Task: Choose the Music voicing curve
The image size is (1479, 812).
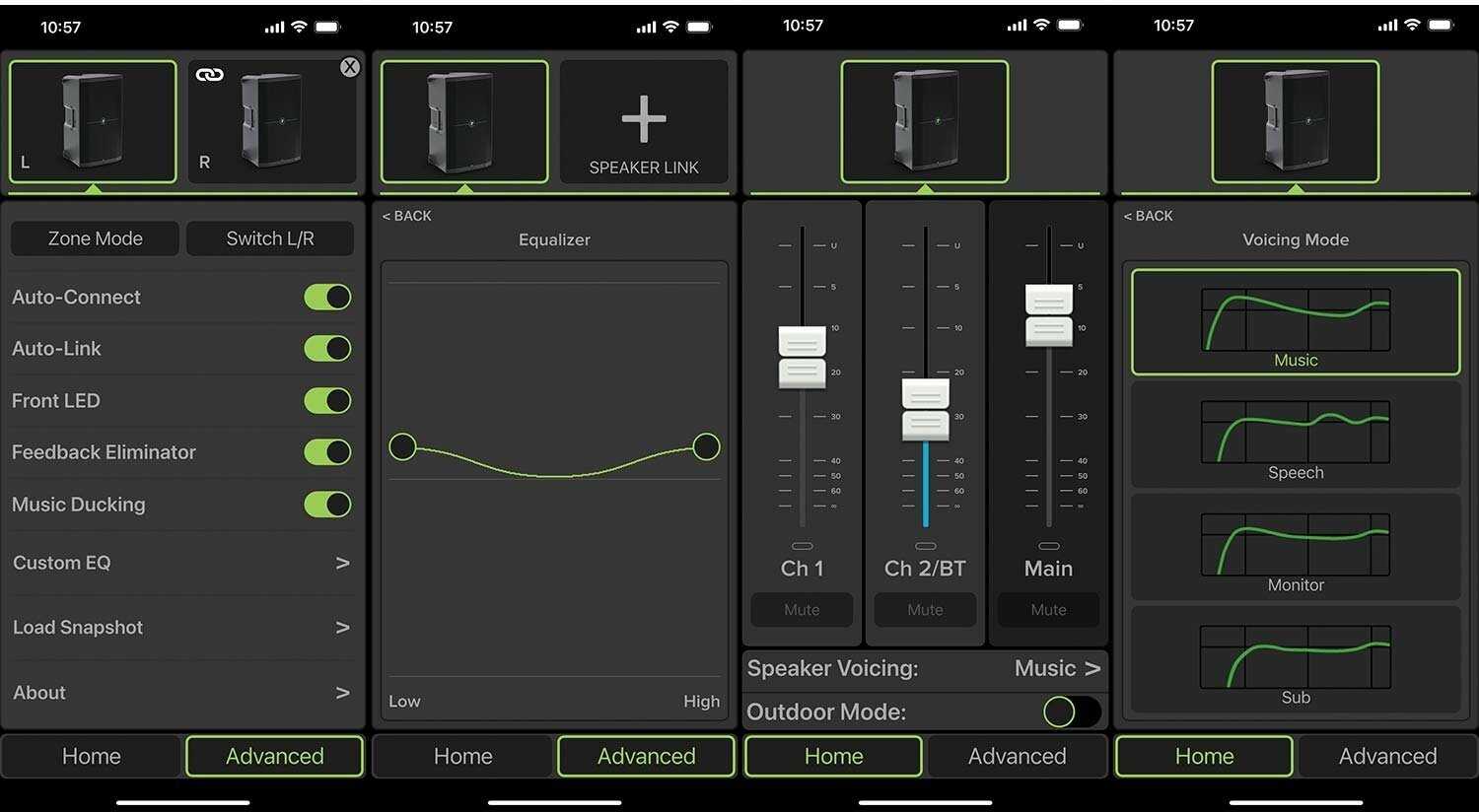Action: [1295, 322]
